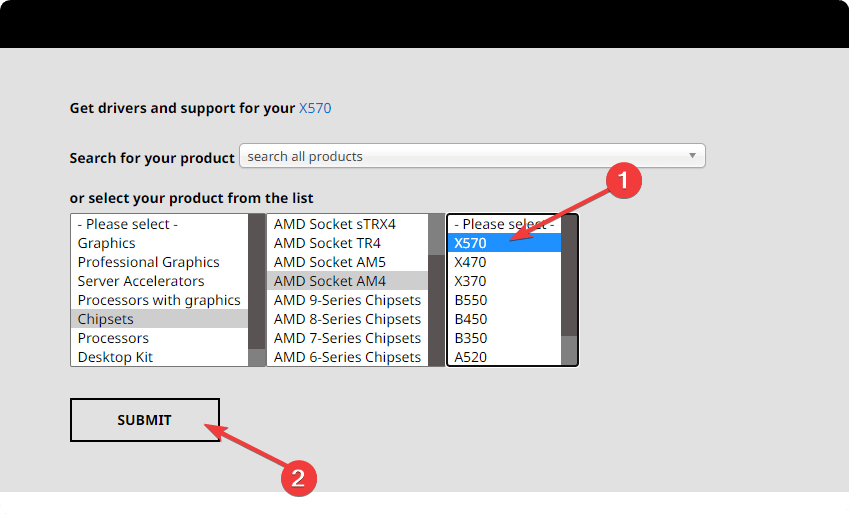This screenshot has height=515, width=849.
Task: Click the chipset list scrollbar
Action: point(569,290)
